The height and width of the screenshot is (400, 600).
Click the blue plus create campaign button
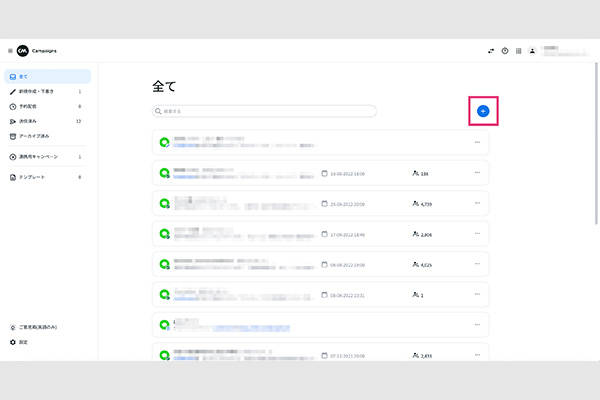(482, 111)
